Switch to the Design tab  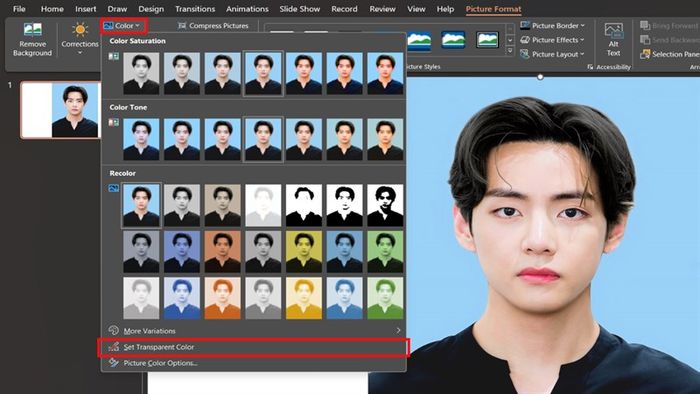(x=151, y=9)
